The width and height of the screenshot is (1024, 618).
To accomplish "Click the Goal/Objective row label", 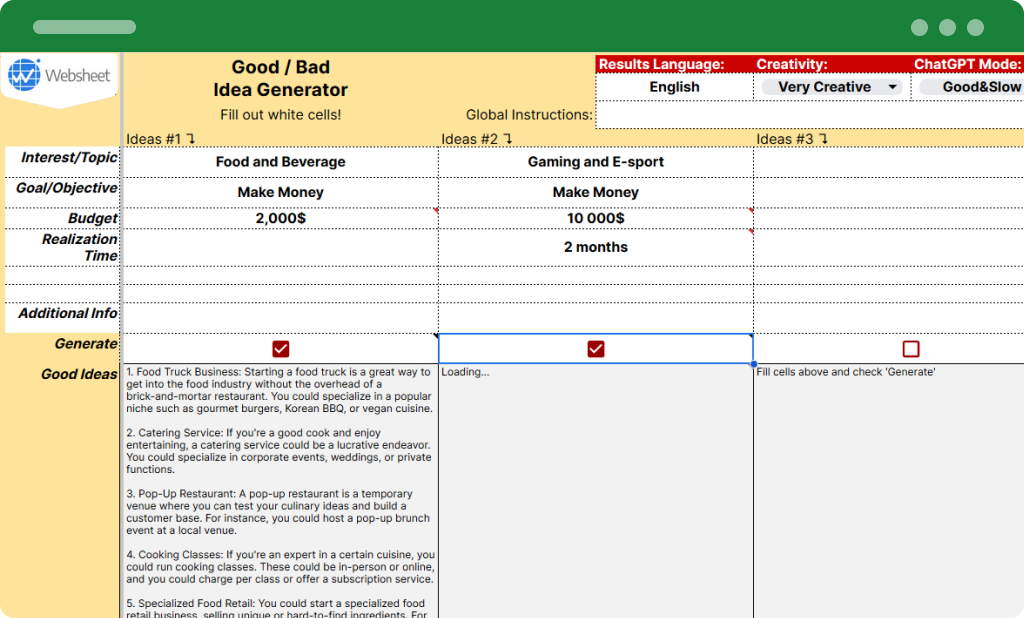I will click(x=67, y=188).
